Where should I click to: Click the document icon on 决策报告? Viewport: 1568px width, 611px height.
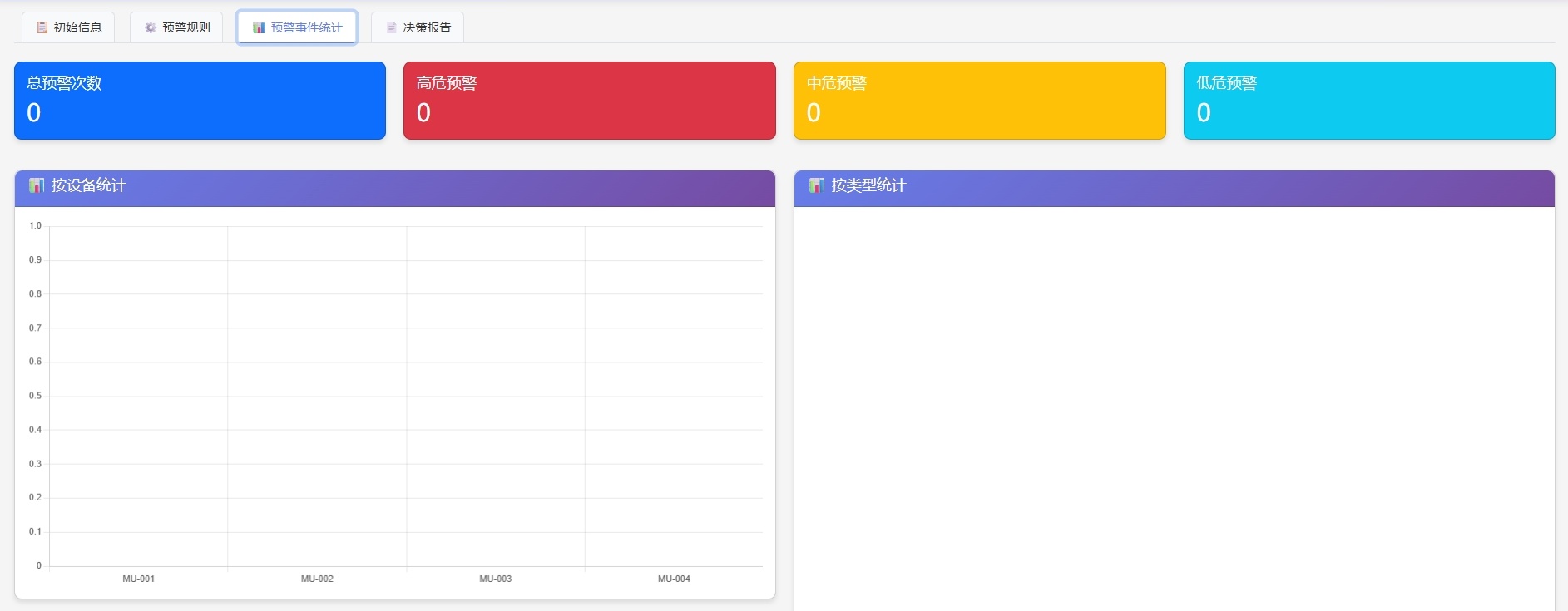(392, 27)
